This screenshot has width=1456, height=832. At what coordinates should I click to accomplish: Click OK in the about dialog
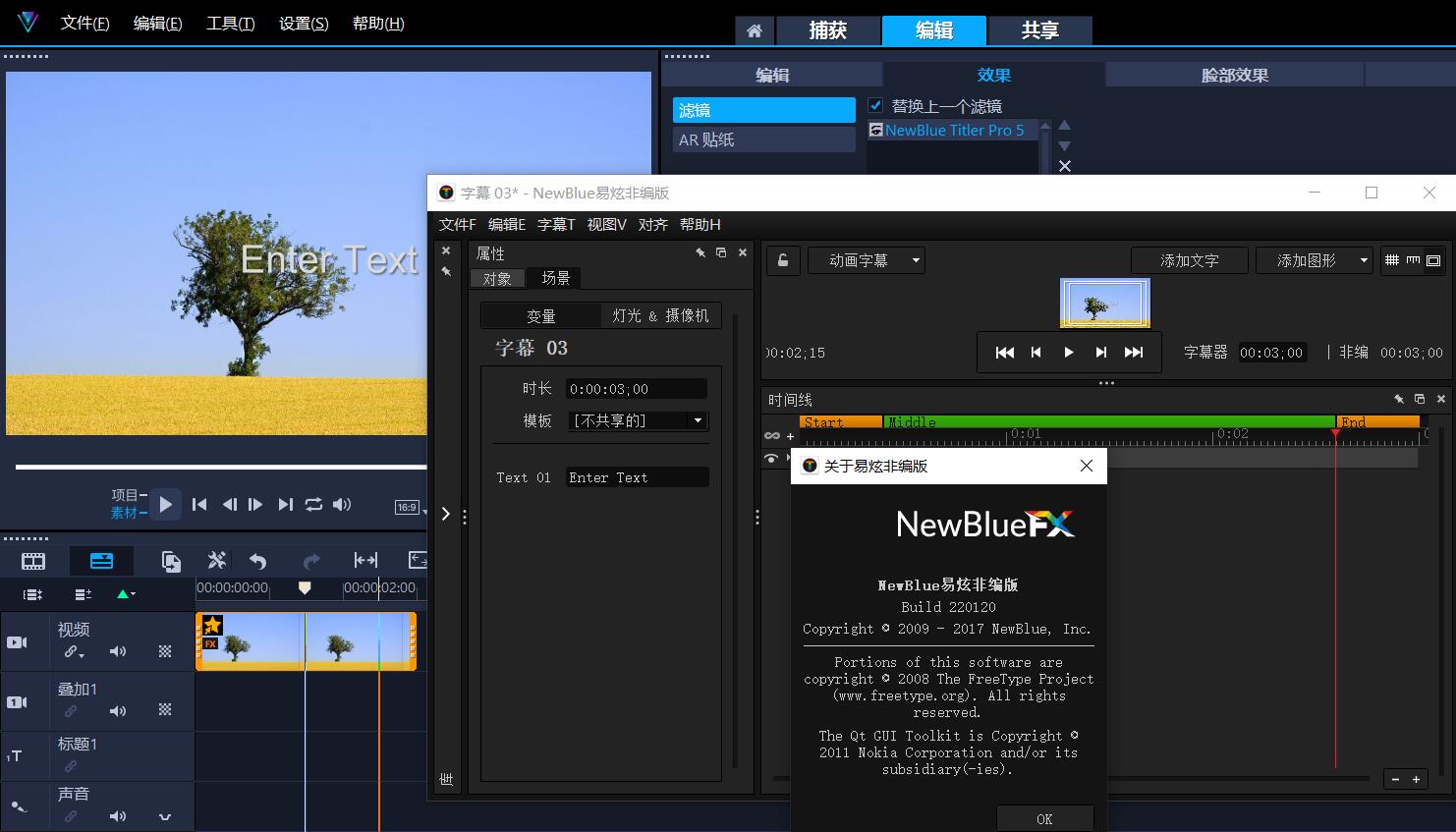pyautogui.click(x=1044, y=818)
